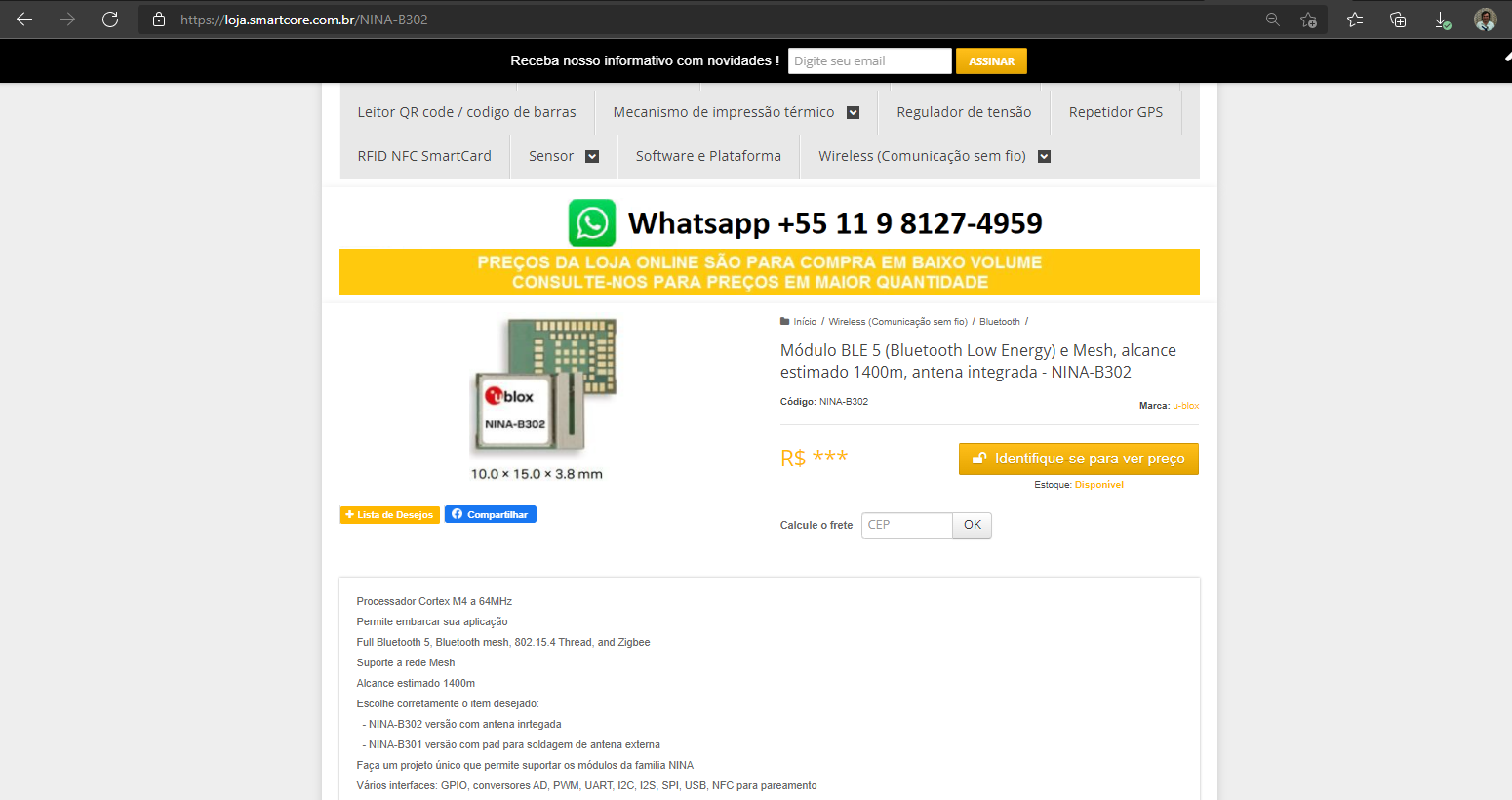
Task: Show browser downloads
Action: (1442, 20)
